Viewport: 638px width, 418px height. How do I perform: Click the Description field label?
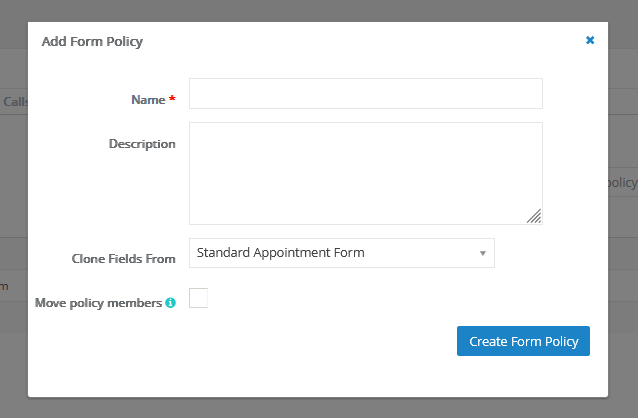click(142, 144)
